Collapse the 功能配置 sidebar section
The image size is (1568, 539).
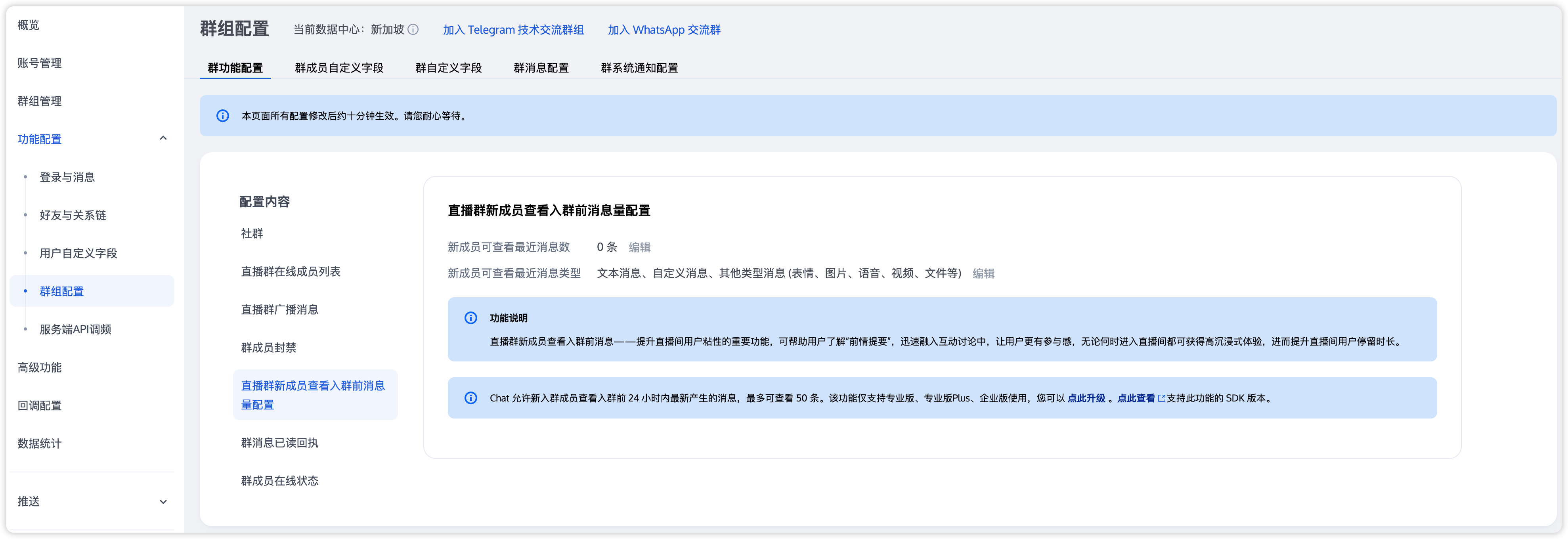[x=163, y=139]
